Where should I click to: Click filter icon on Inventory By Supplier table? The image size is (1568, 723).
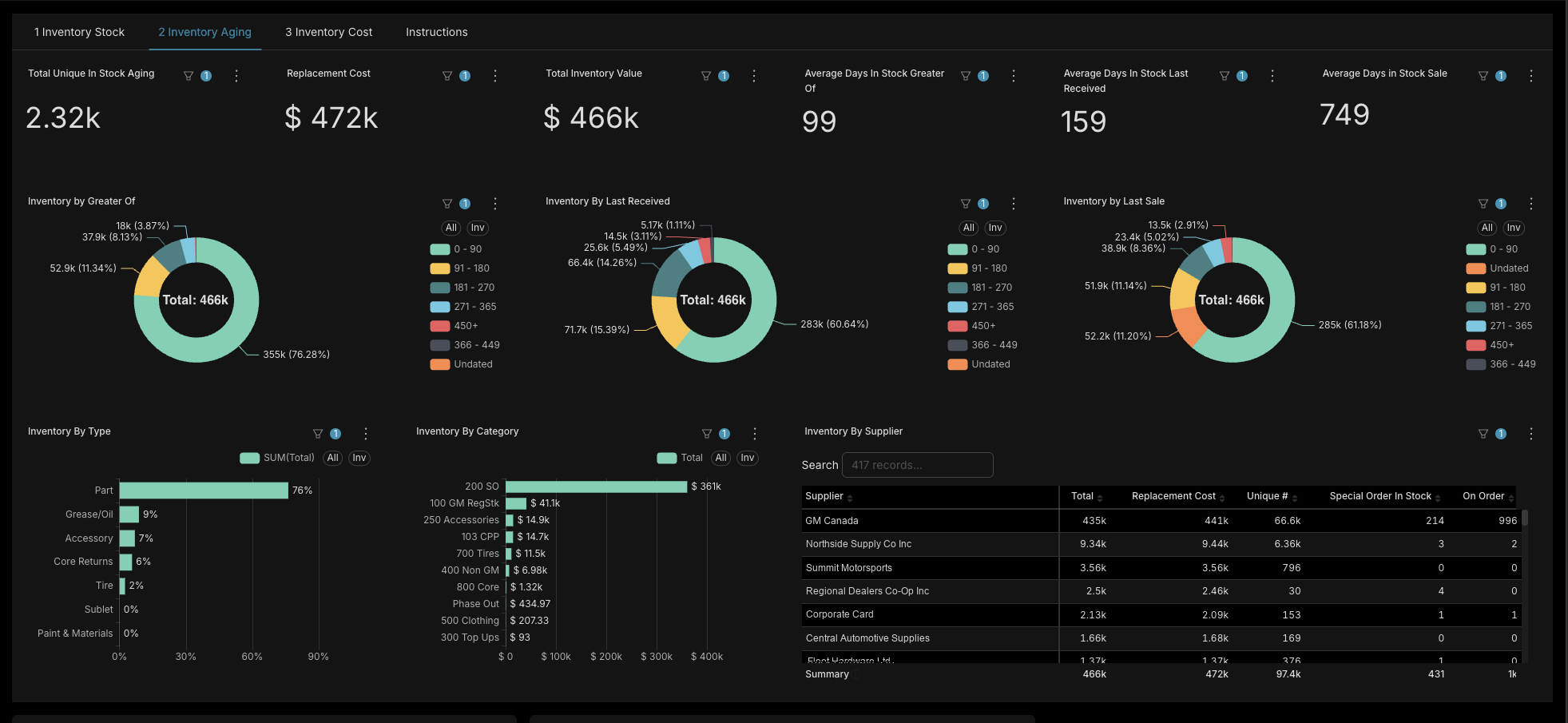[x=1483, y=434]
